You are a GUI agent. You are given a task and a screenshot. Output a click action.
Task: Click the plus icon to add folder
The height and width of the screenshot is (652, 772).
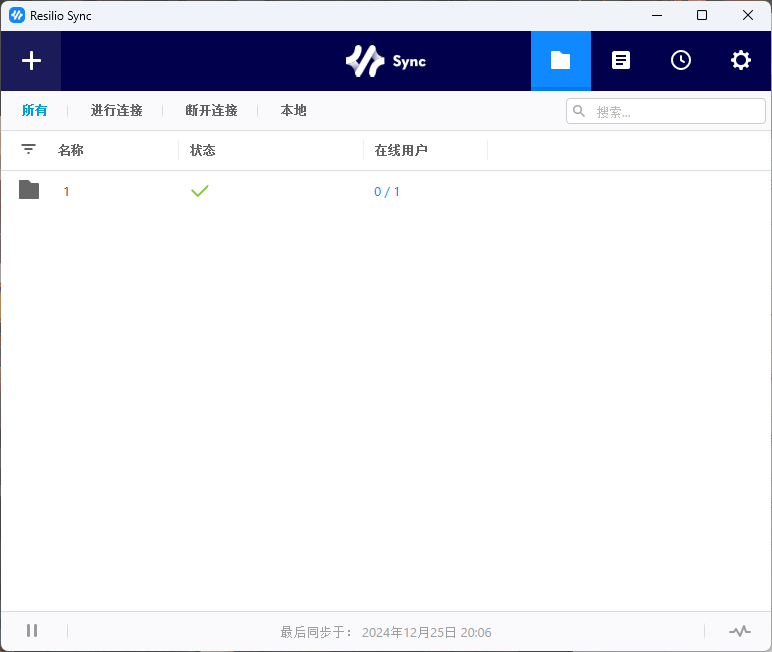(31, 61)
